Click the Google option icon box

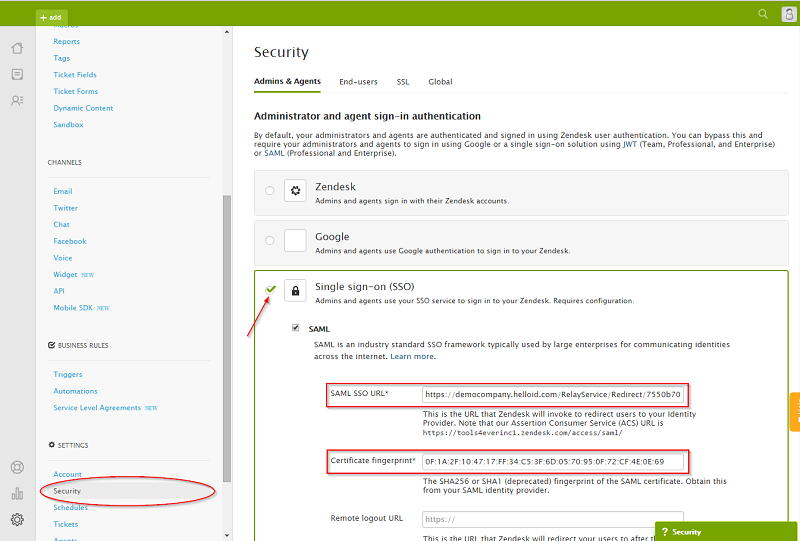tap(295, 241)
